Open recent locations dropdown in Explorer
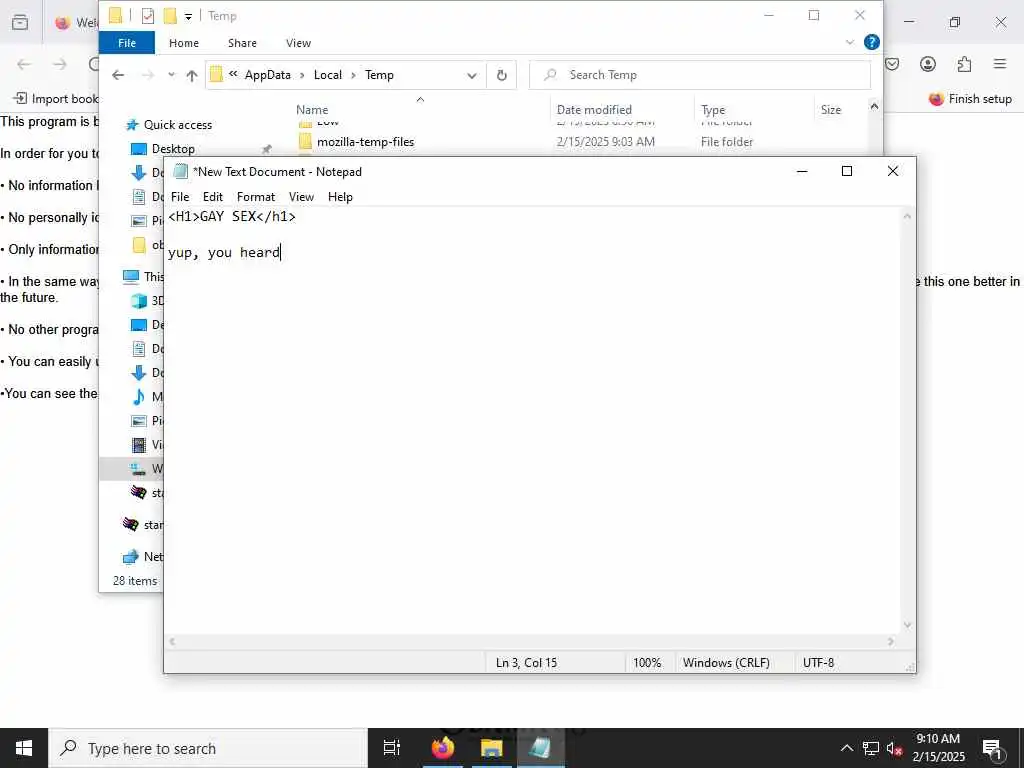This screenshot has height=768, width=1024. [x=171, y=75]
